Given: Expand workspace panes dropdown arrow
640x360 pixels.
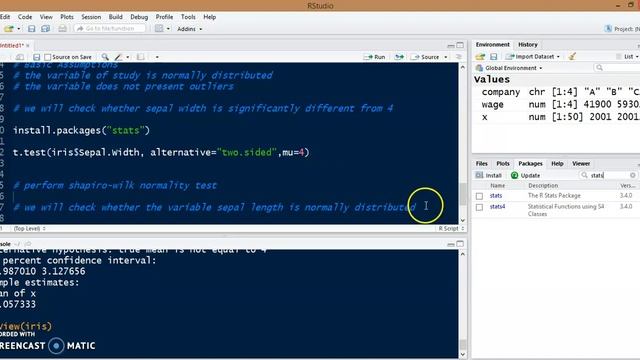Looking at the screenshot, I should tap(168, 29).
